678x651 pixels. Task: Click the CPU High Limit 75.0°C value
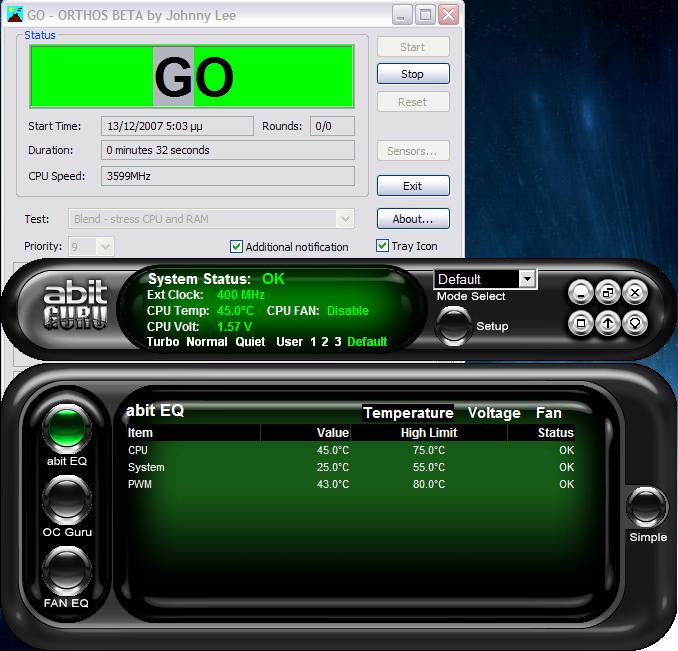pyautogui.click(x=429, y=450)
